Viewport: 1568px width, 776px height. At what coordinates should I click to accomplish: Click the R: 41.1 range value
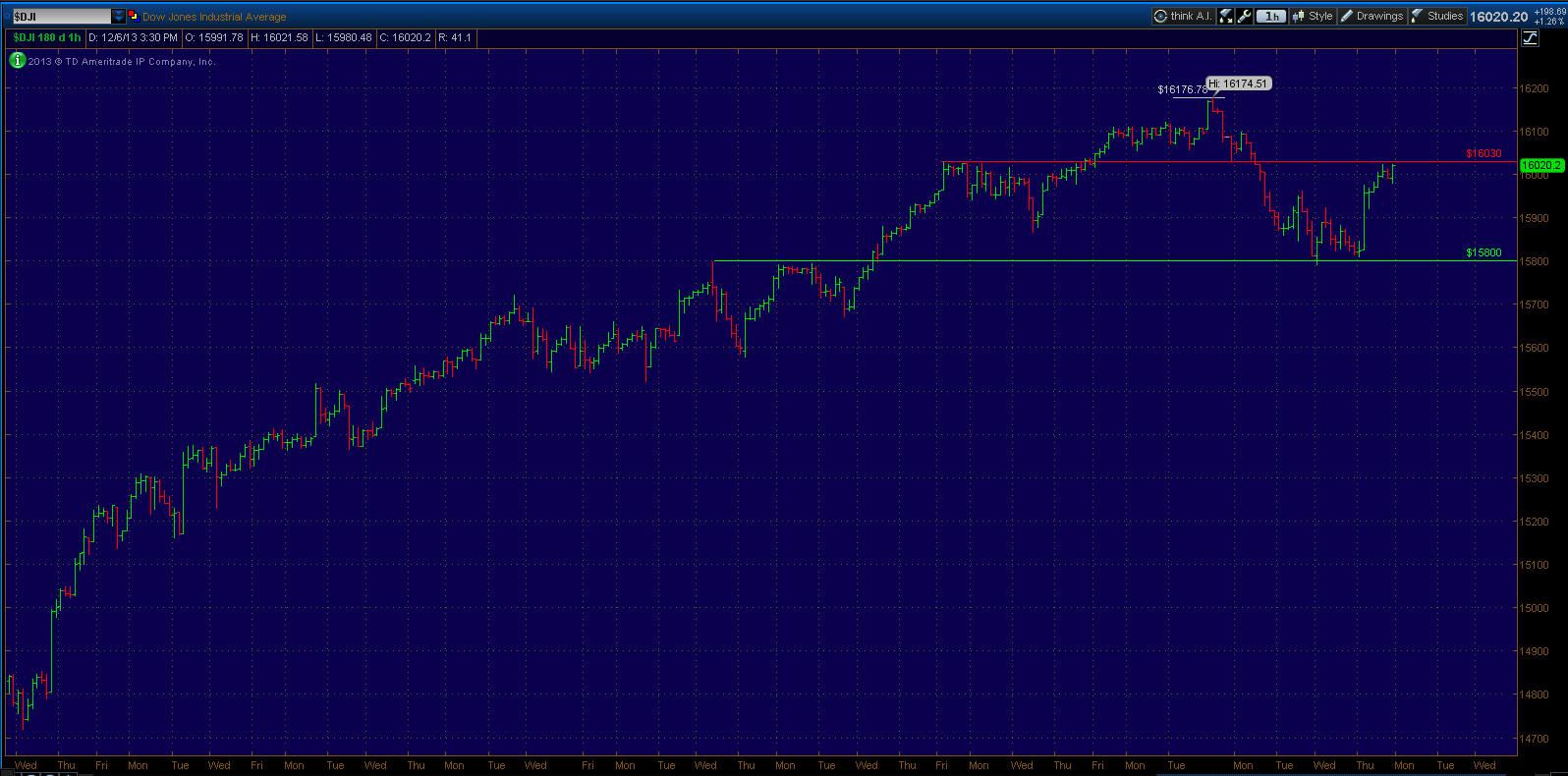(455, 37)
